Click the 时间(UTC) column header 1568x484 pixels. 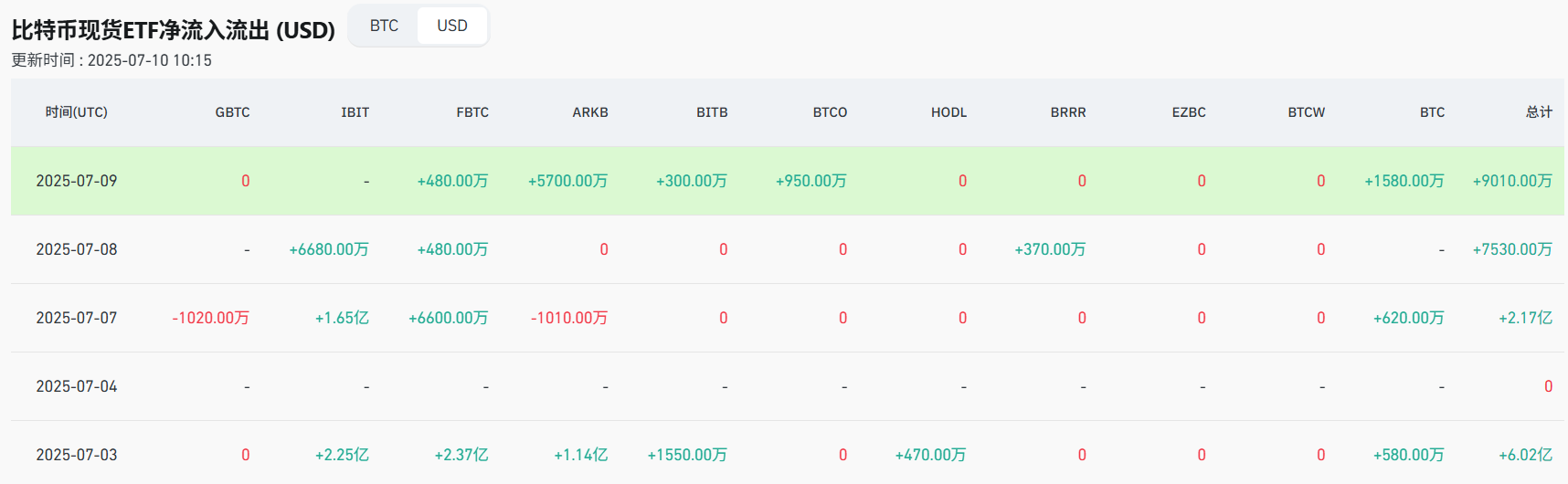pyautogui.click(x=77, y=112)
